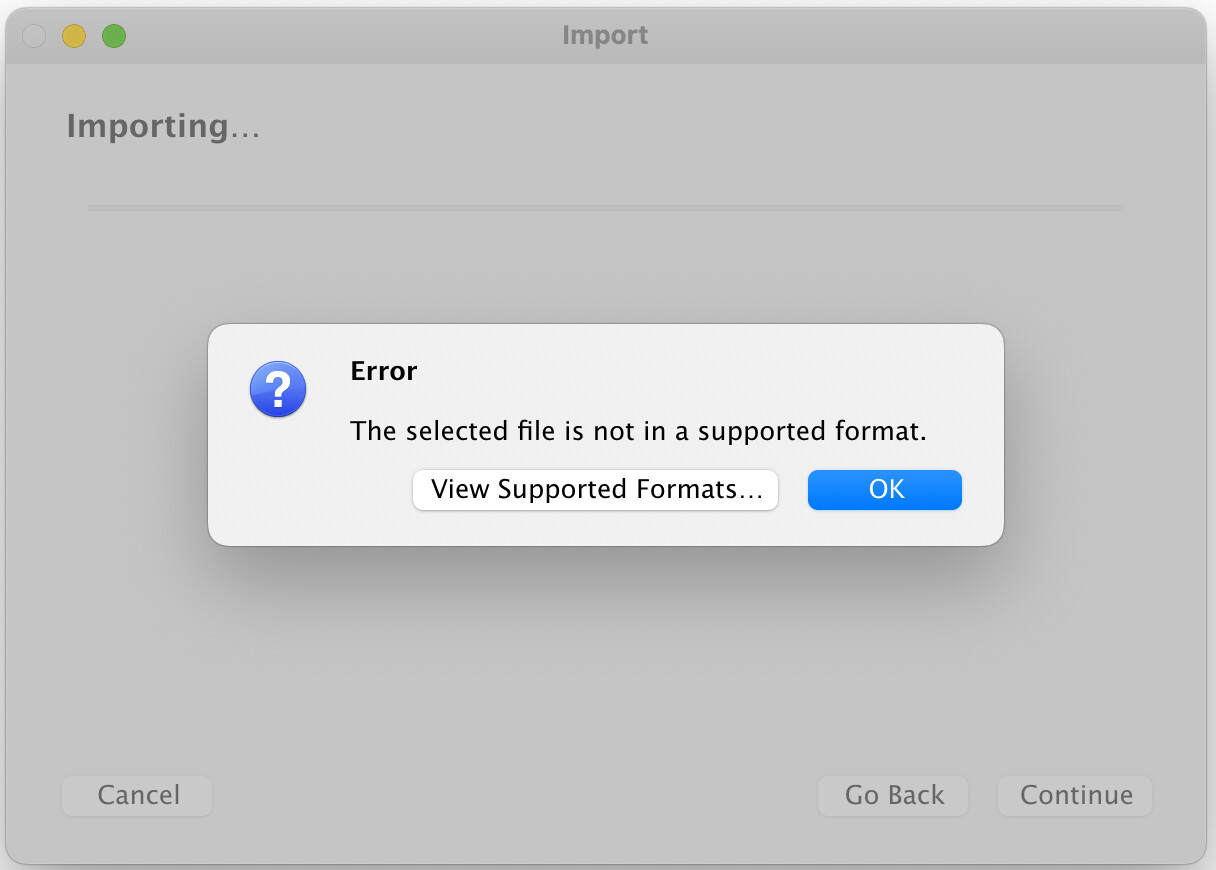Click dimmed area below the error dialog
Image resolution: width=1216 pixels, height=870 pixels.
click(x=606, y=660)
